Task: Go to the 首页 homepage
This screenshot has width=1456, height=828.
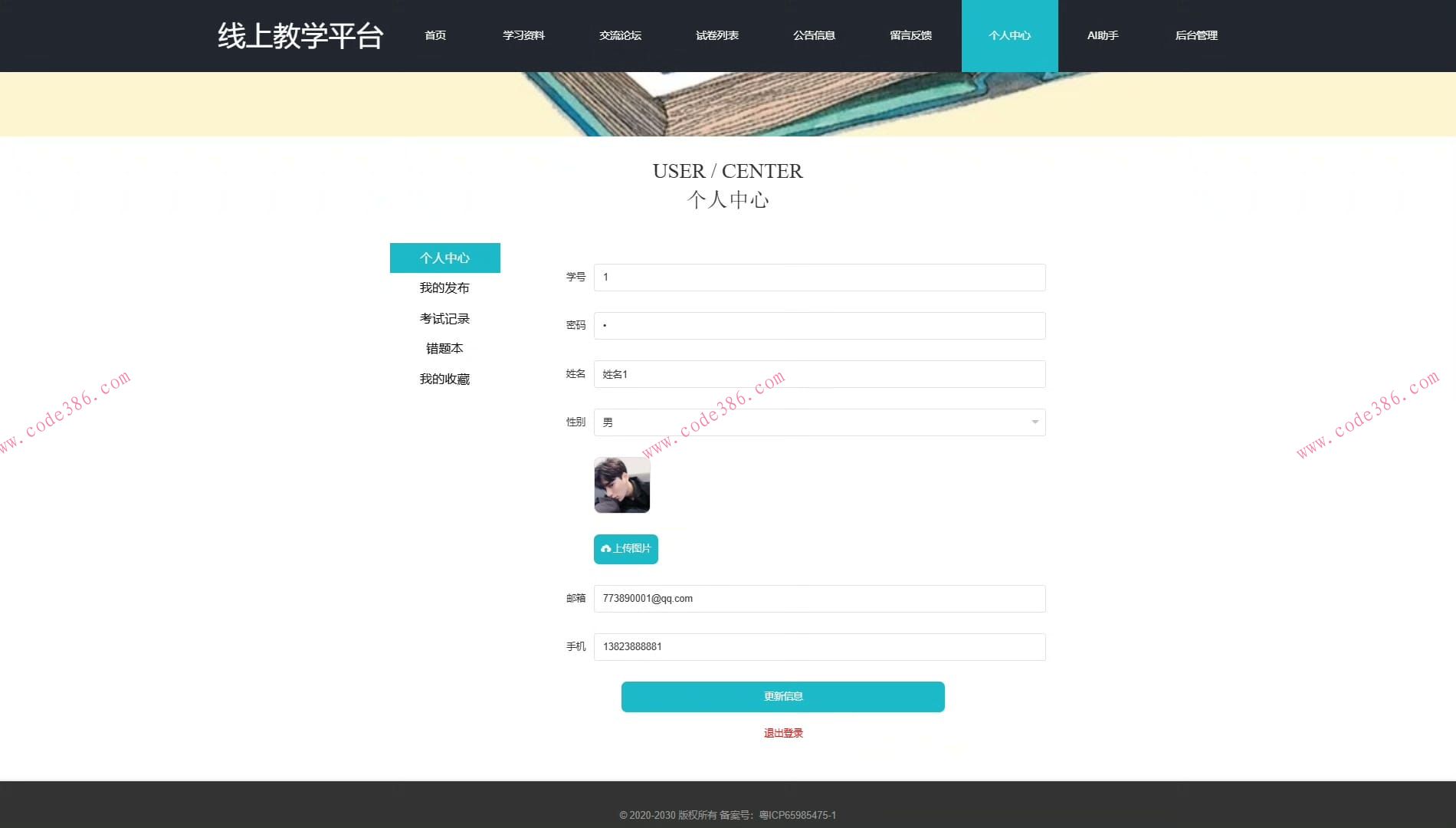Action: [435, 35]
